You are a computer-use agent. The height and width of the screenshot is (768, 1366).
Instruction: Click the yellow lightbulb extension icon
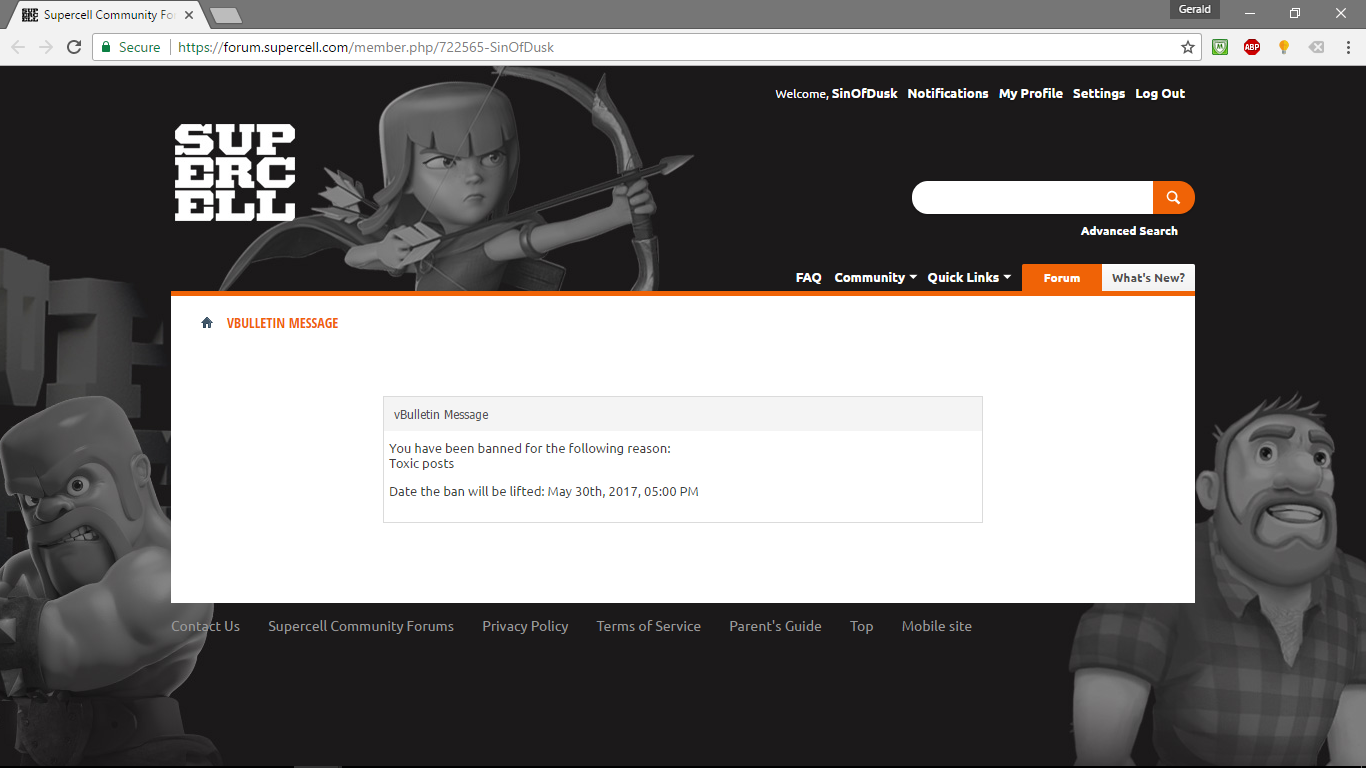tap(1284, 47)
